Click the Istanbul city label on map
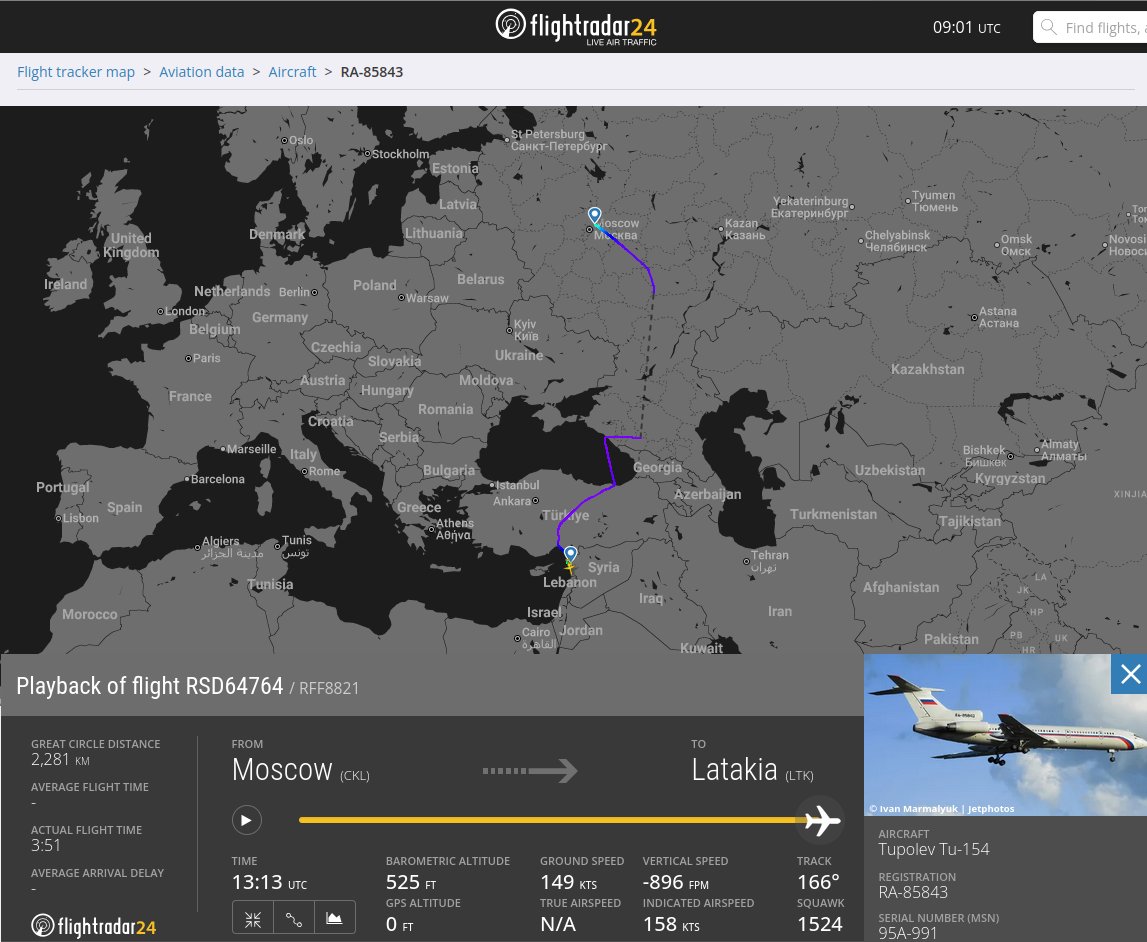Viewport: 1147px width, 942px height. [517, 485]
